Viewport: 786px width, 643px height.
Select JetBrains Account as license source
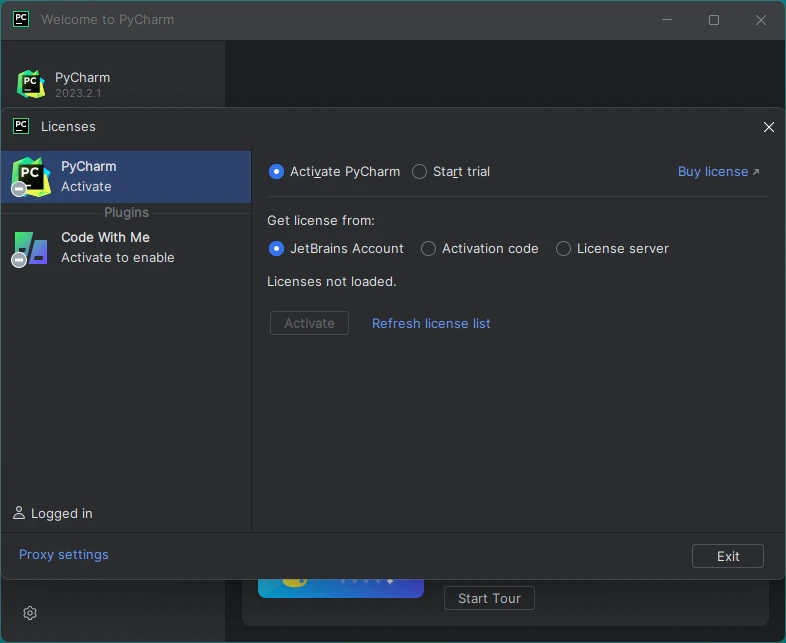tap(277, 249)
